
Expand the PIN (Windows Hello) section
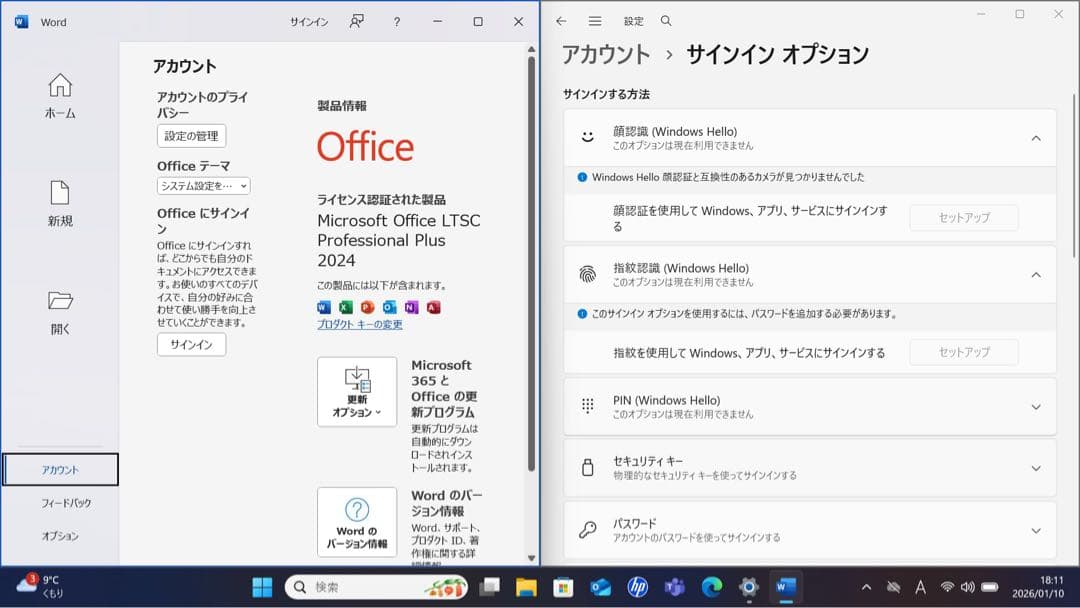coord(1037,407)
